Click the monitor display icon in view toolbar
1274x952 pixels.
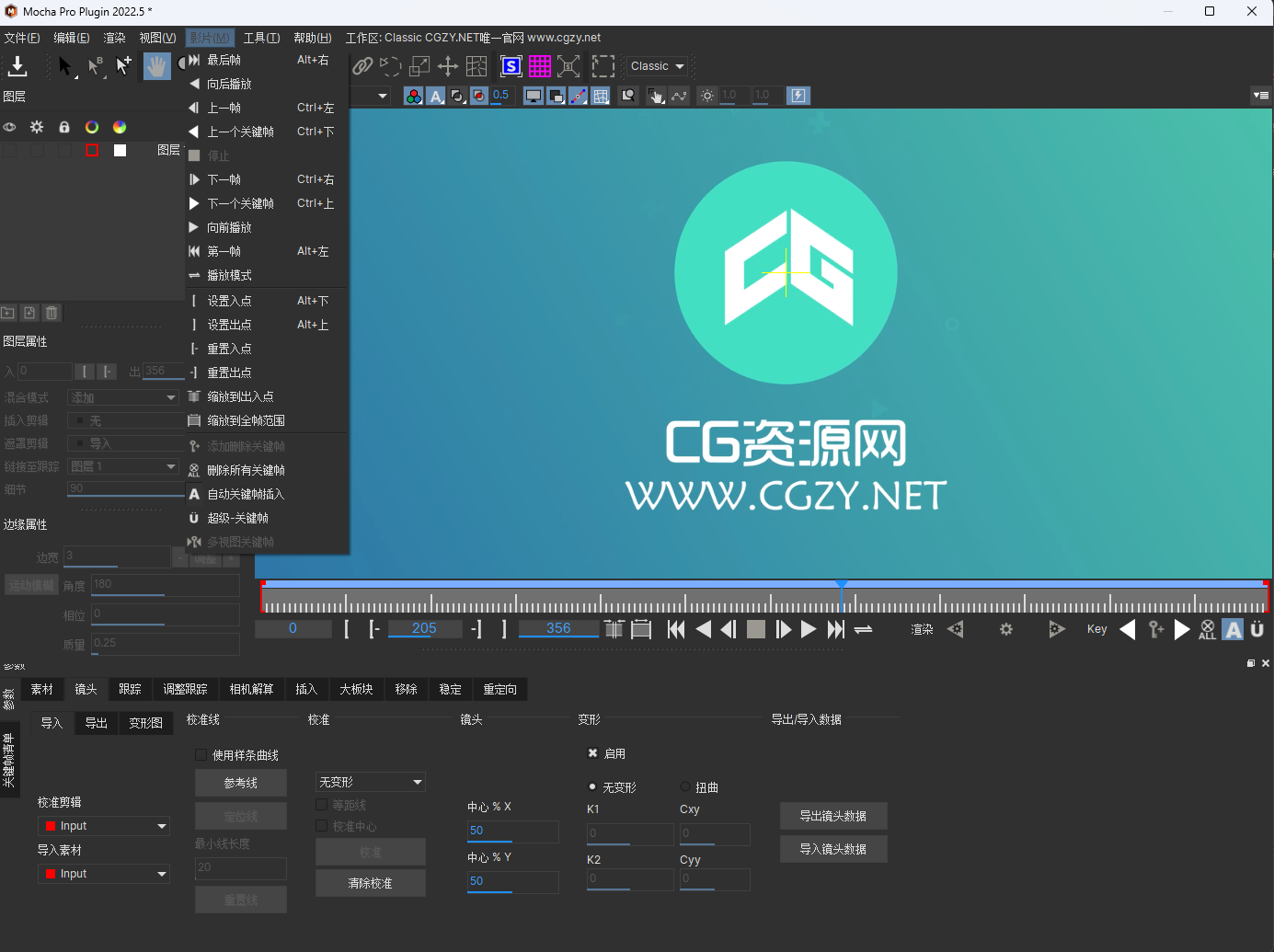coord(534,96)
